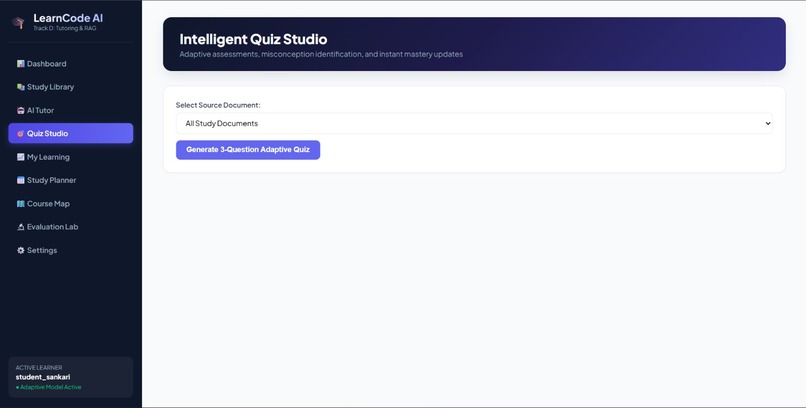Switch to Evaluation Lab
The height and width of the screenshot is (408, 806).
pyautogui.click(x=71, y=227)
